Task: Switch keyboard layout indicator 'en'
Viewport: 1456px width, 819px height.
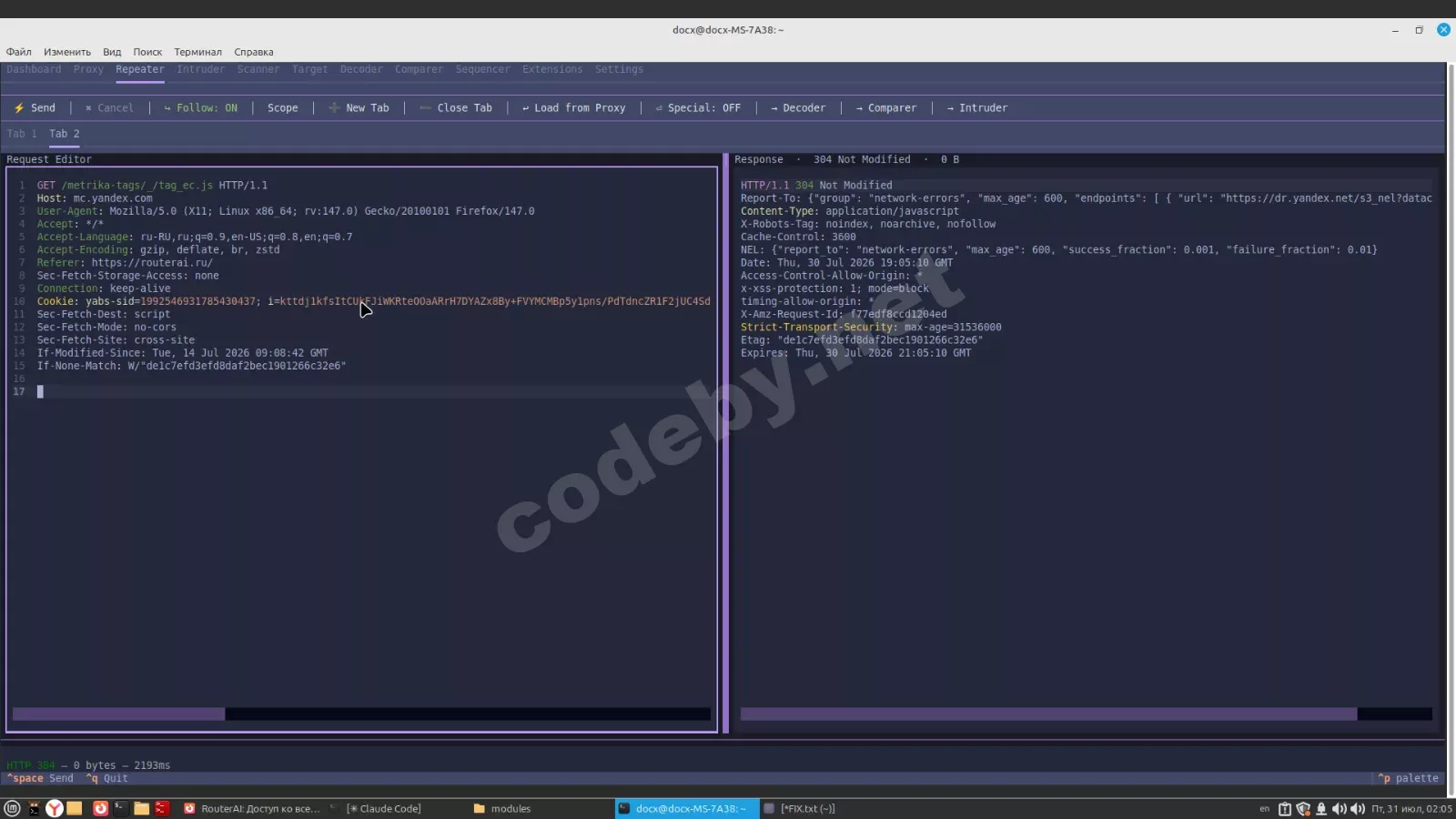Action: [x=1264, y=808]
